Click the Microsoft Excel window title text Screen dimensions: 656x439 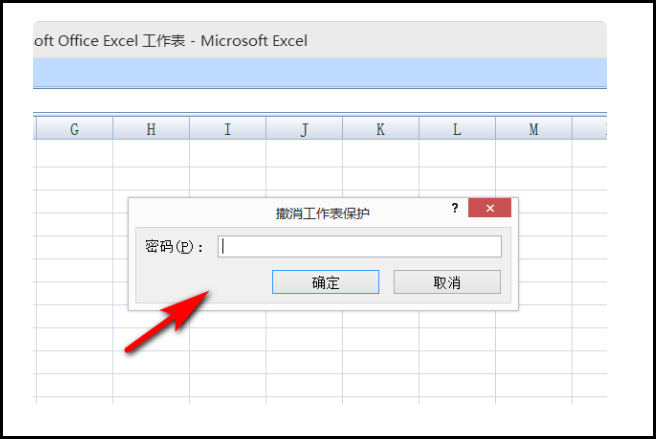171,41
